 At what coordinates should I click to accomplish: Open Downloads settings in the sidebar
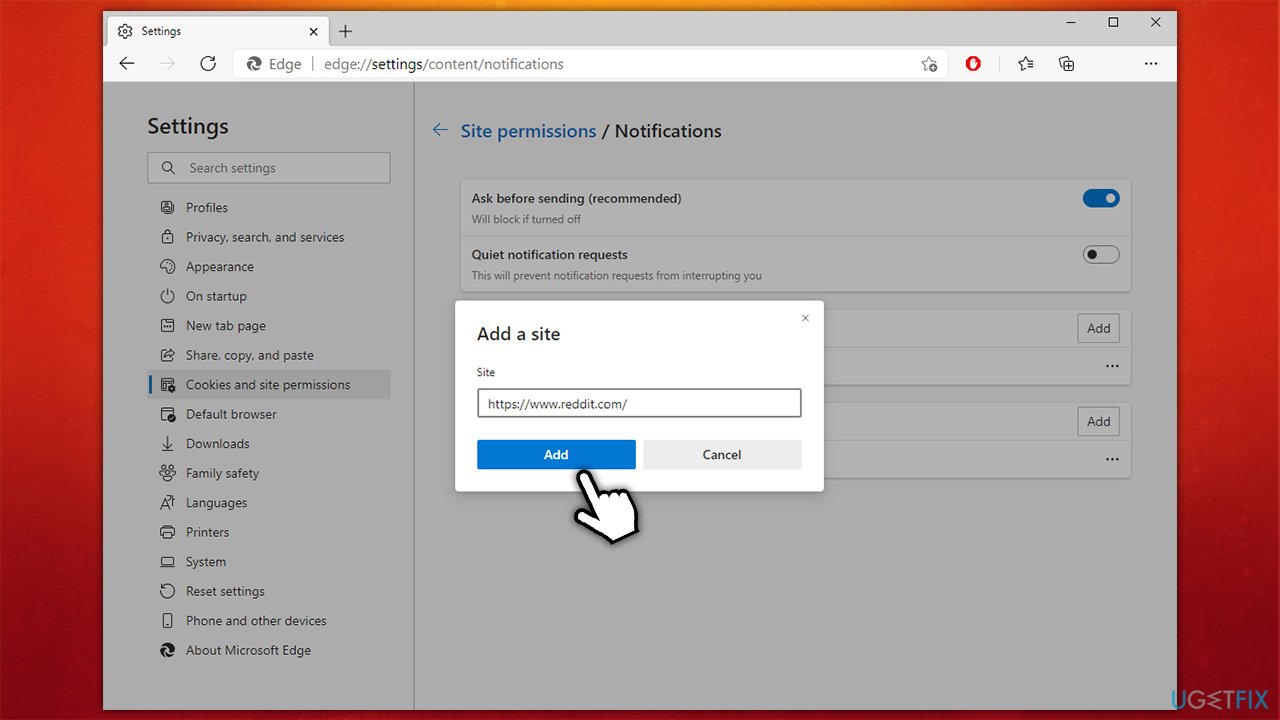215,443
